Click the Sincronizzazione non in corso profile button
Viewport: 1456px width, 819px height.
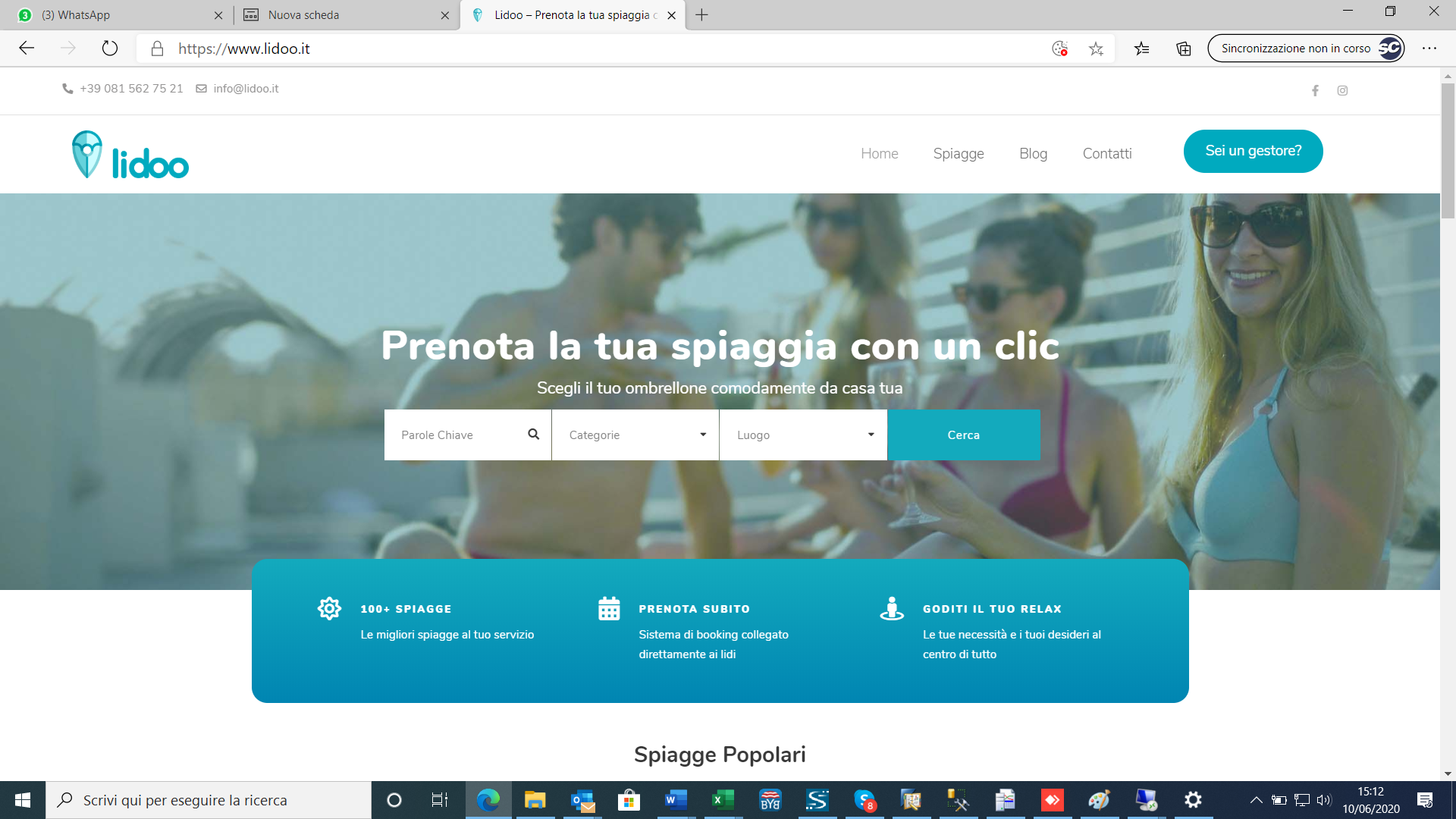click(1306, 49)
